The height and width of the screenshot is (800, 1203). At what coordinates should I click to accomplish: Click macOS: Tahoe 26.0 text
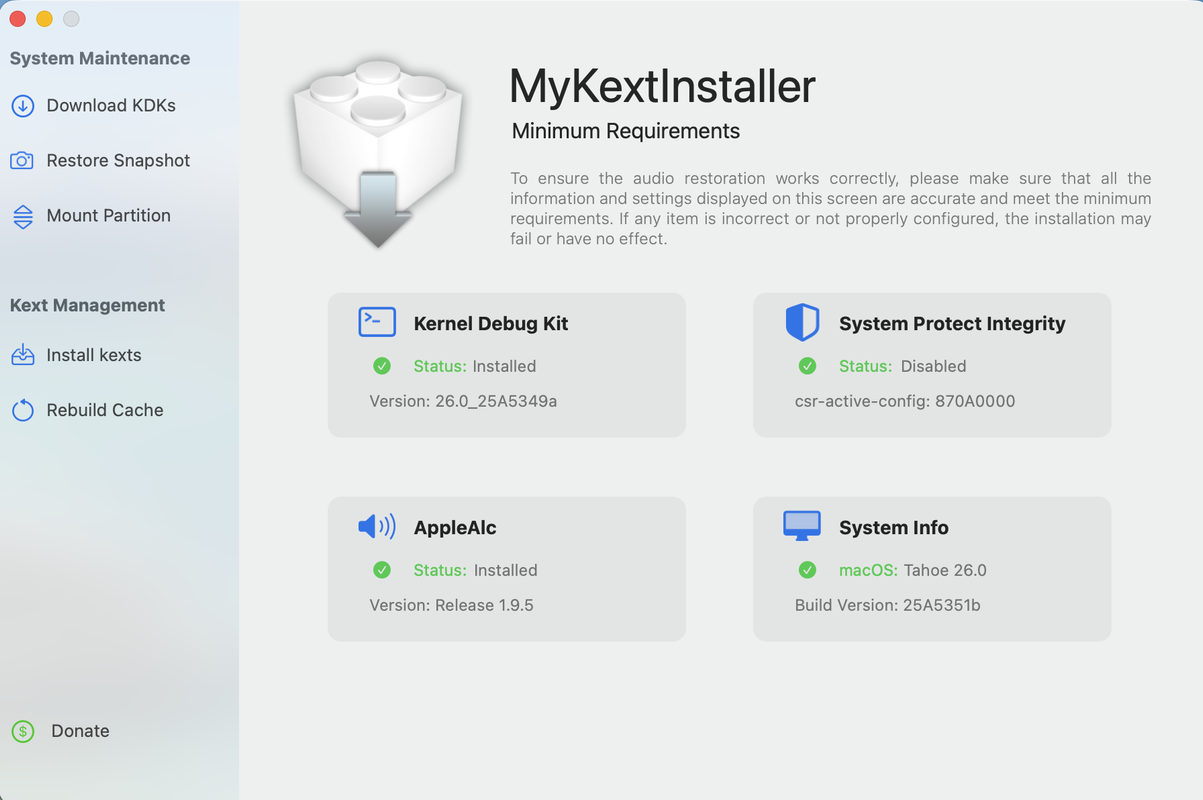click(x=913, y=570)
